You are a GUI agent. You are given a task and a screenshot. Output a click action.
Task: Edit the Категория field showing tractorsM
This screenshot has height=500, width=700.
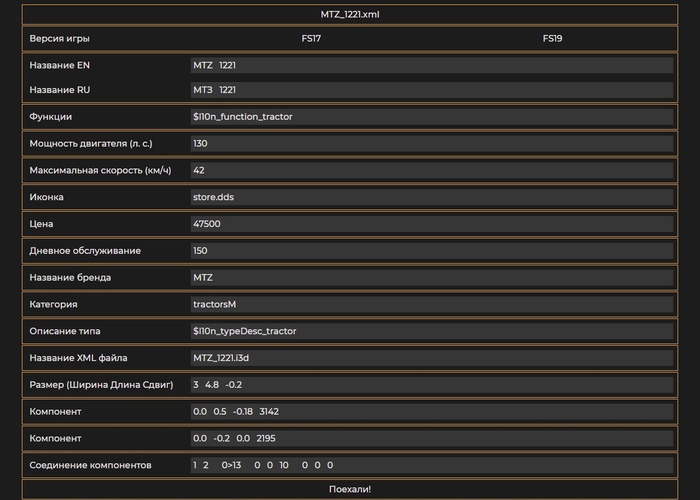[432, 304]
